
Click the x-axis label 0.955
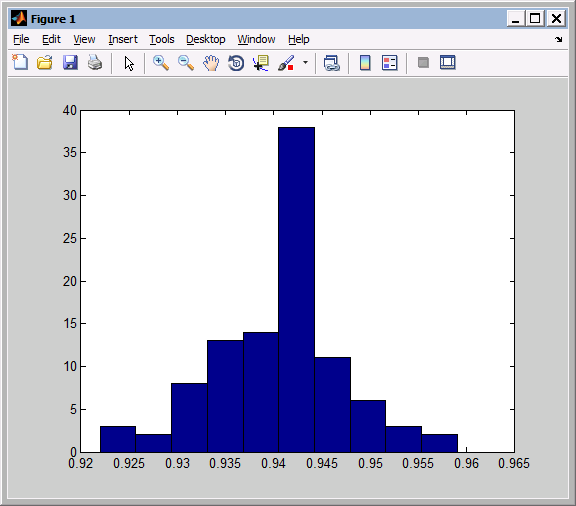click(418, 464)
